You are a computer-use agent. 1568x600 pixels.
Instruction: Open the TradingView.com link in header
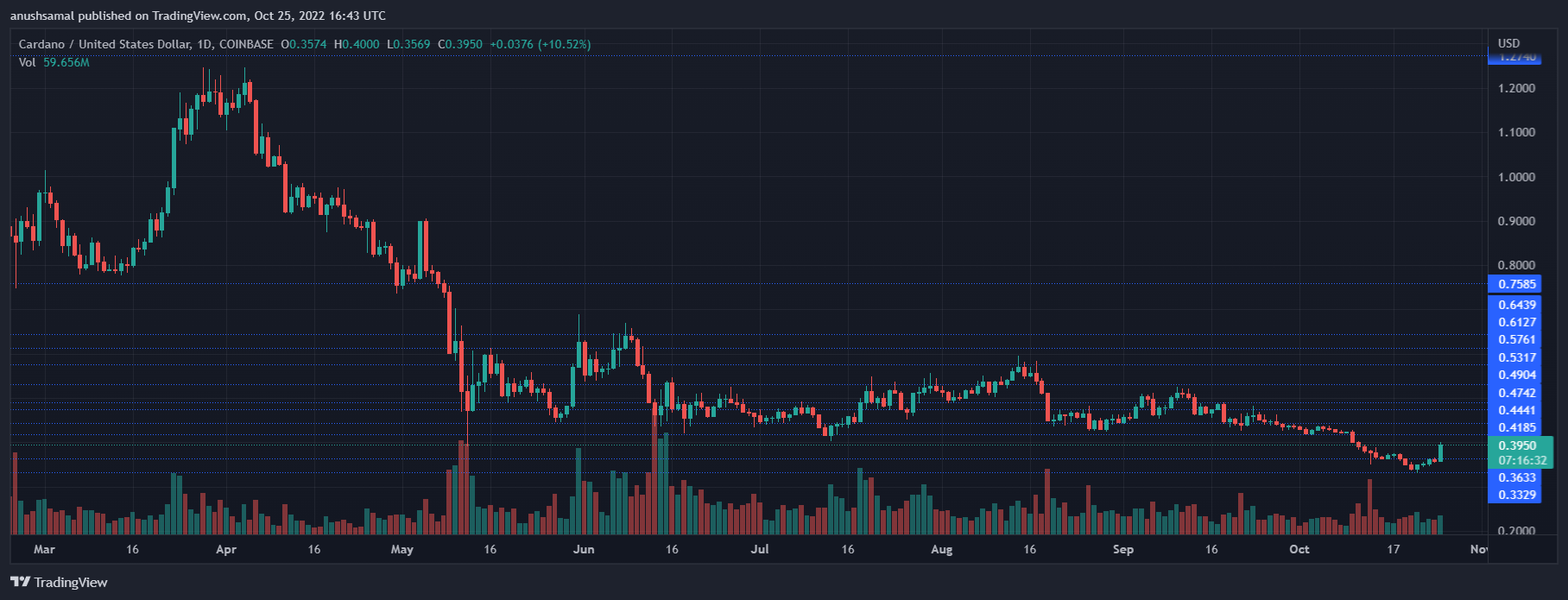(199, 16)
